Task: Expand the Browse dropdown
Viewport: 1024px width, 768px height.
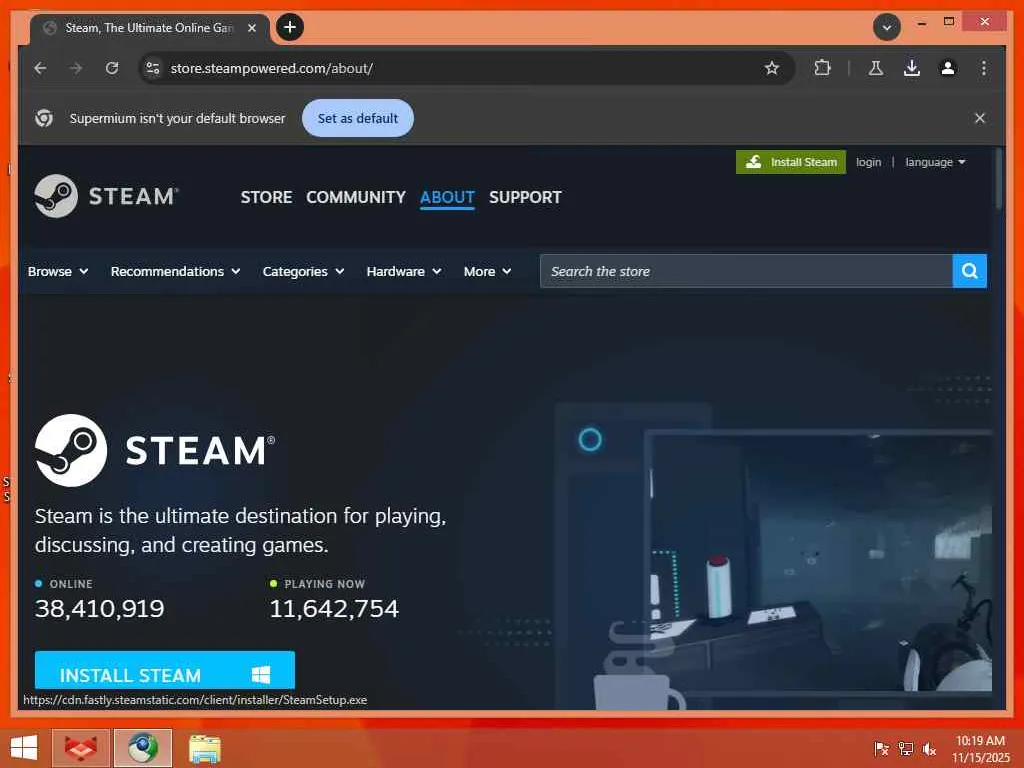Action: pyautogui.click(x=57, y=271)
